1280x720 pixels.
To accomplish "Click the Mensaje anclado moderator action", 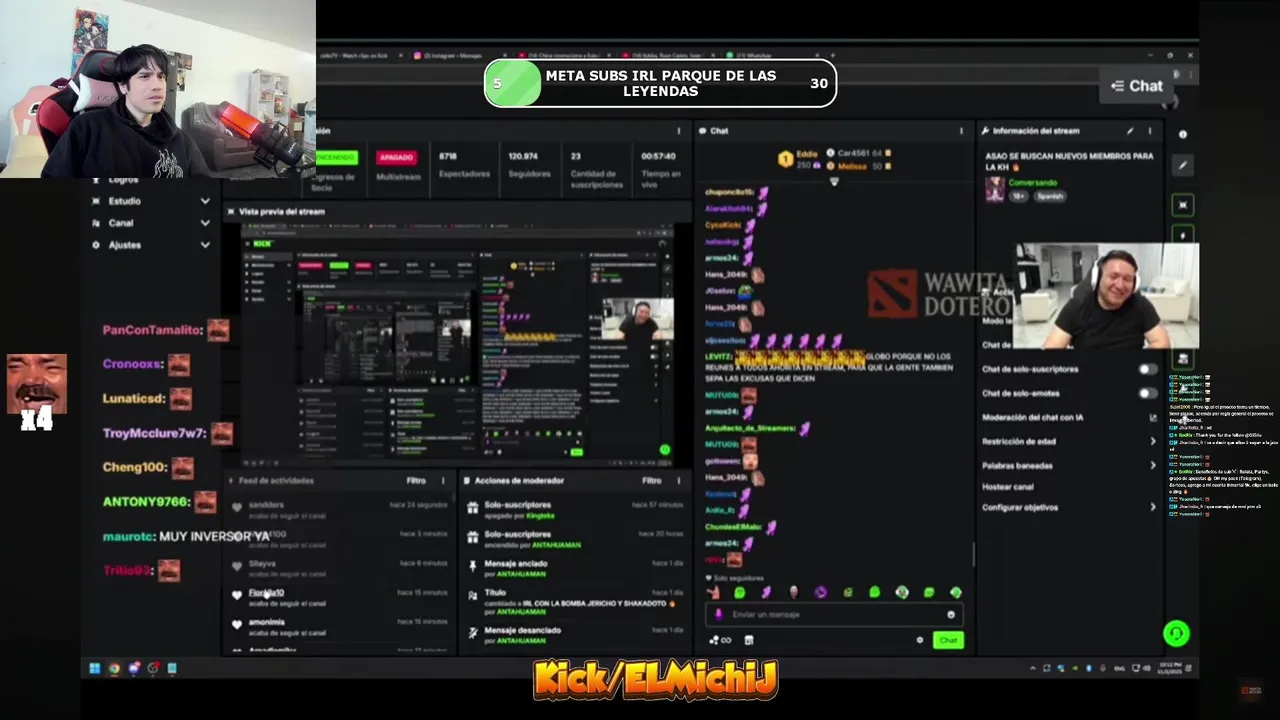I will coord(575,568).
